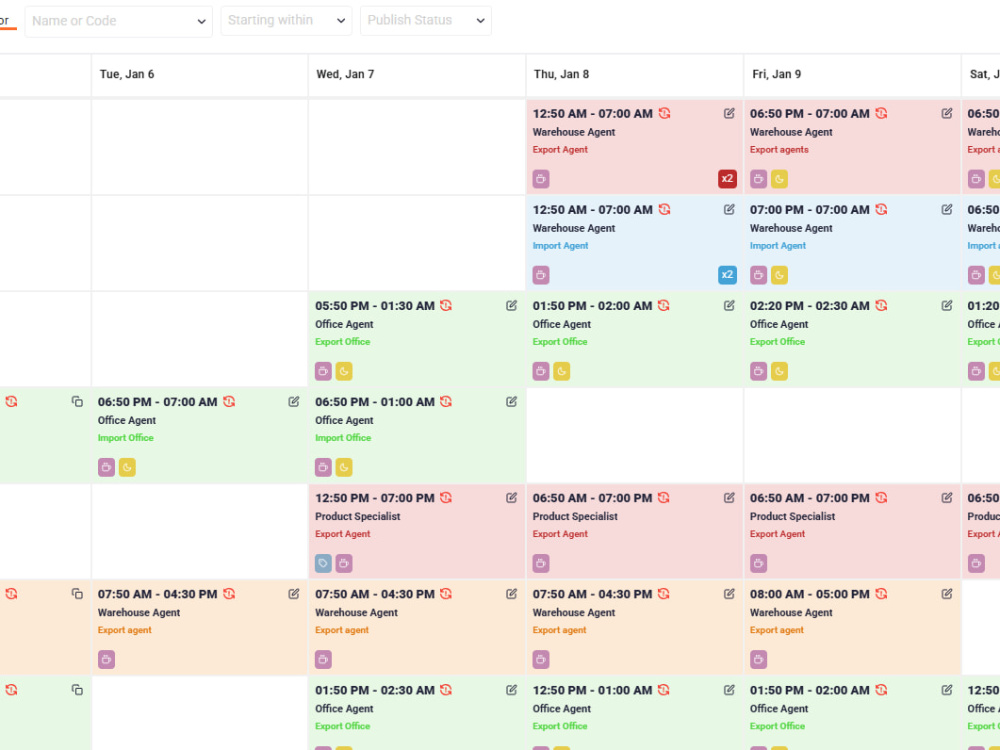1000x750 pixels.
Task: Click night moon icon on Fri Export agents shift
Action: [x=779, y=179]
